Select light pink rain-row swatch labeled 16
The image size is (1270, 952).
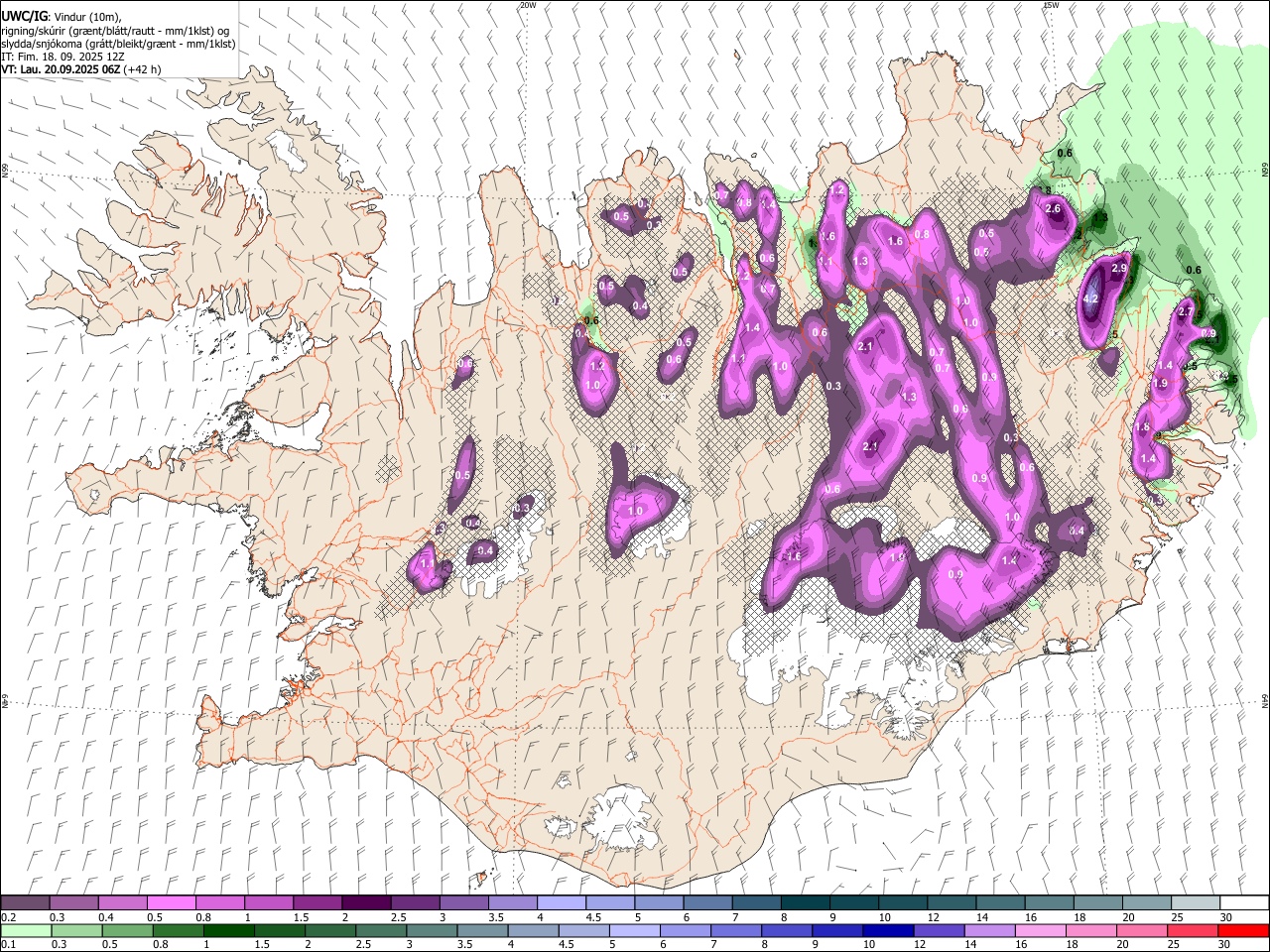(x=1041, y=930)
